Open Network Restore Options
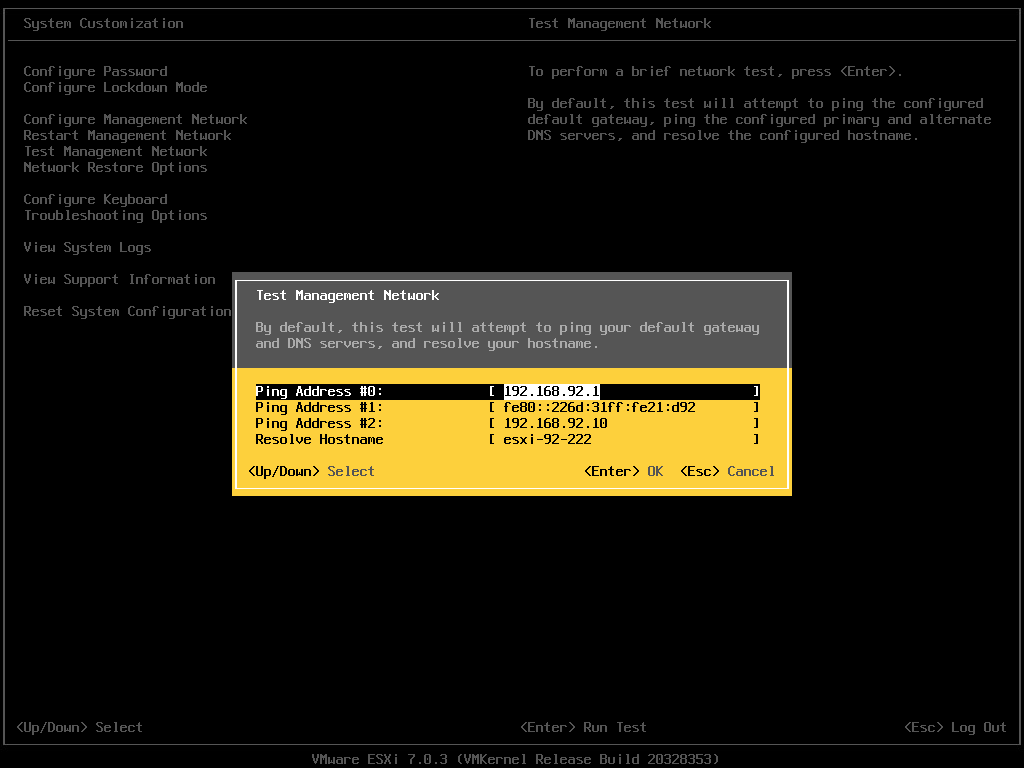The width and height of the screenshot is (1024, 768). [x=115, y=167]
